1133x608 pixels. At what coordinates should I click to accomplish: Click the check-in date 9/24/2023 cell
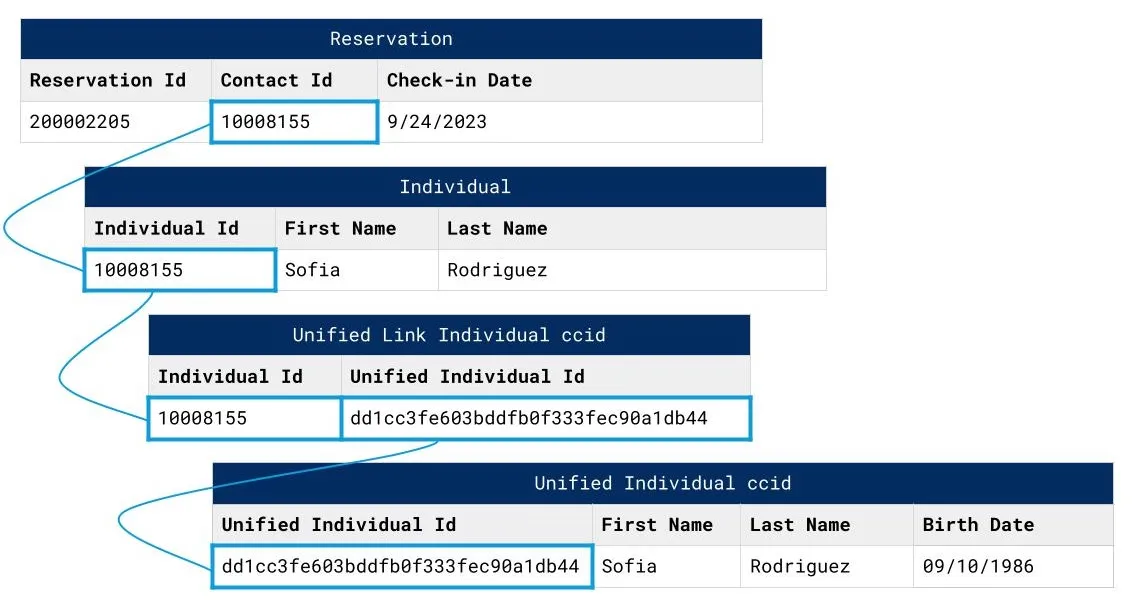tap(437, 122)
